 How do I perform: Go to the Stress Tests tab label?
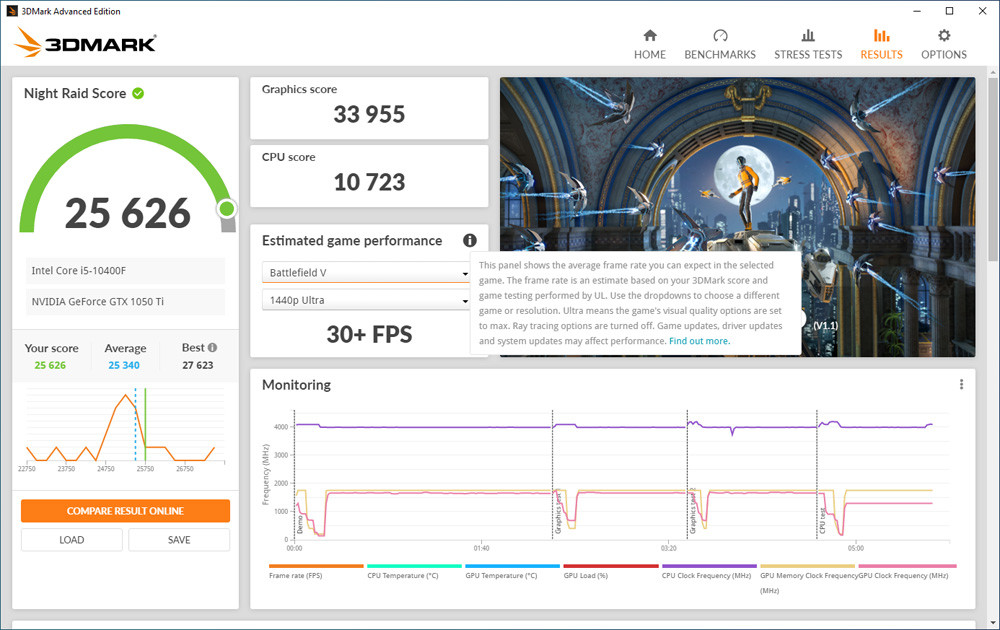coord(808,55)
